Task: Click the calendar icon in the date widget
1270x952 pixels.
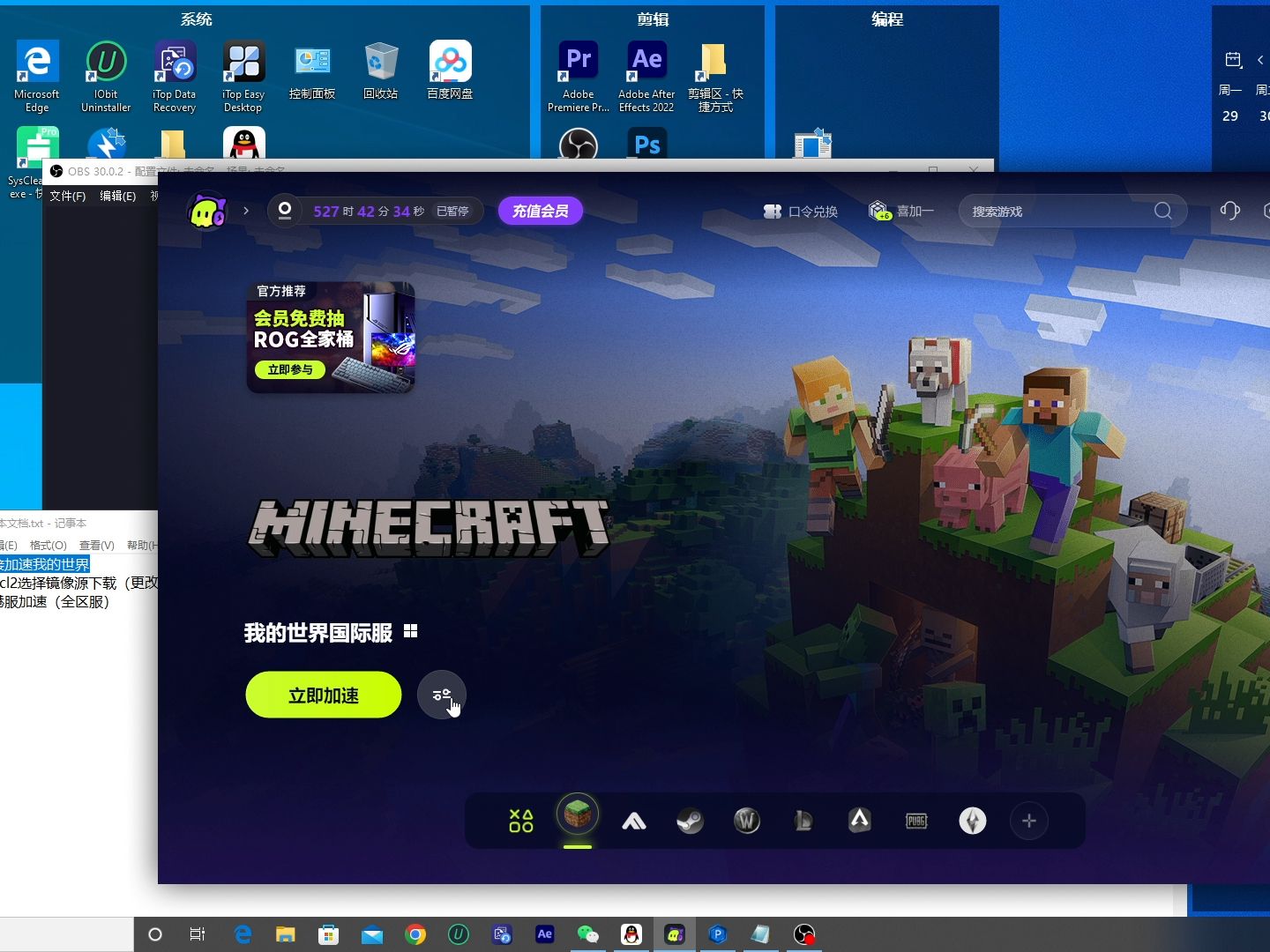Action: click(x=1233, y=60)
